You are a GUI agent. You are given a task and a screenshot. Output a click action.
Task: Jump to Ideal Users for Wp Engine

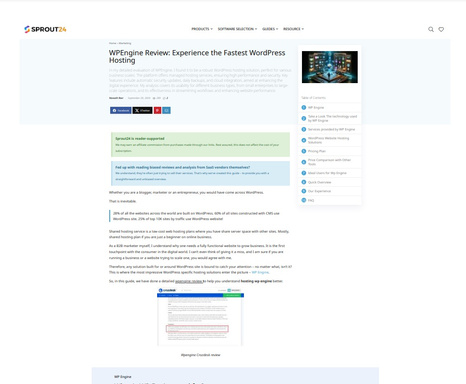point(327,173)
